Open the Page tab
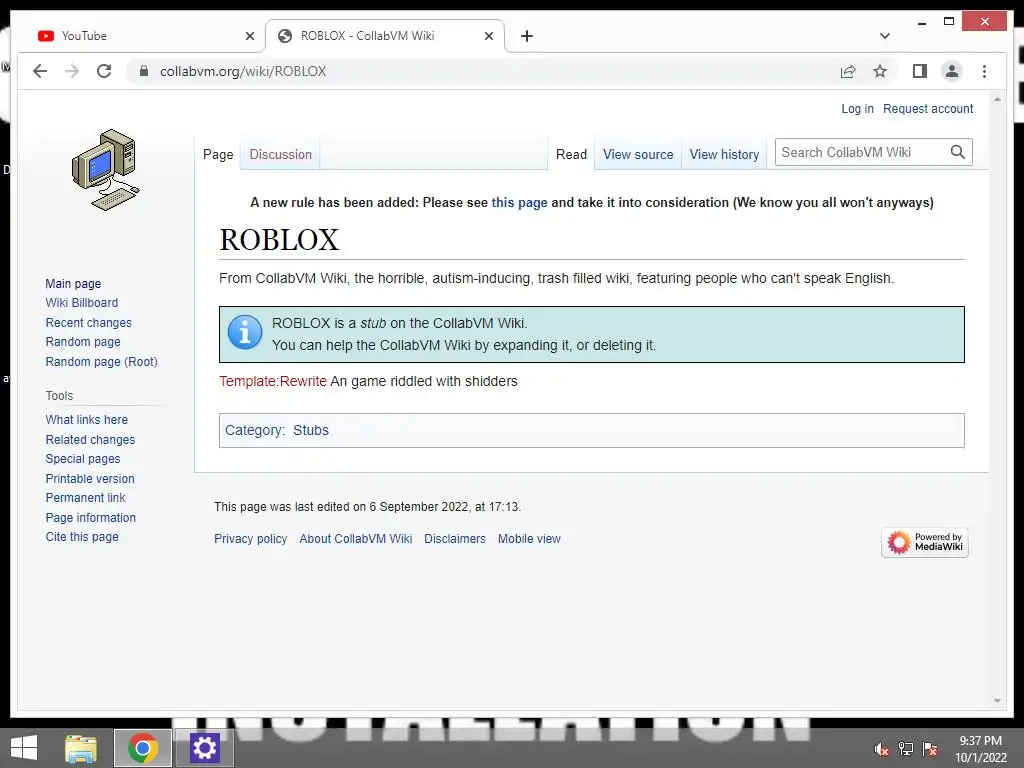1024x768 pixels. [x=218, y=155]
